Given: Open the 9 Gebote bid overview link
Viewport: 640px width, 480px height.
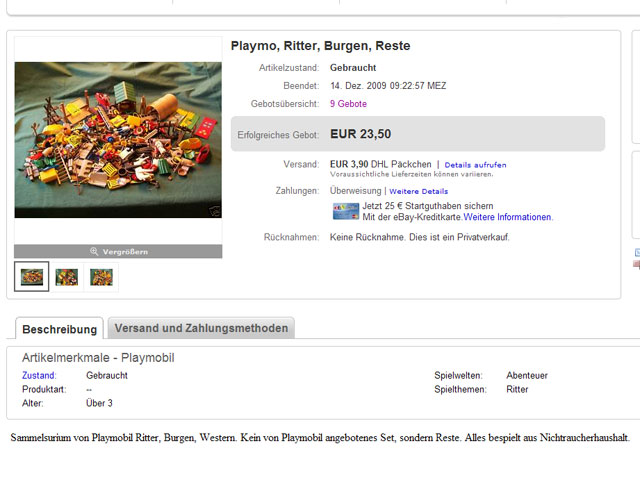Looking at the screenshot, I should (348, 104).
